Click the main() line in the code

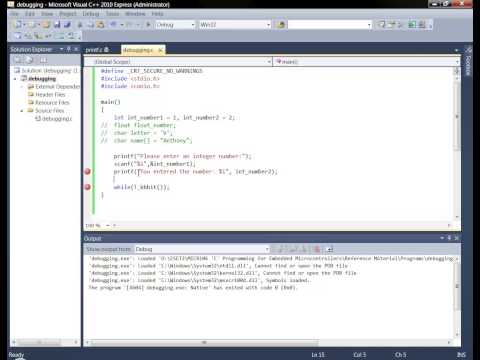(110, 102)
